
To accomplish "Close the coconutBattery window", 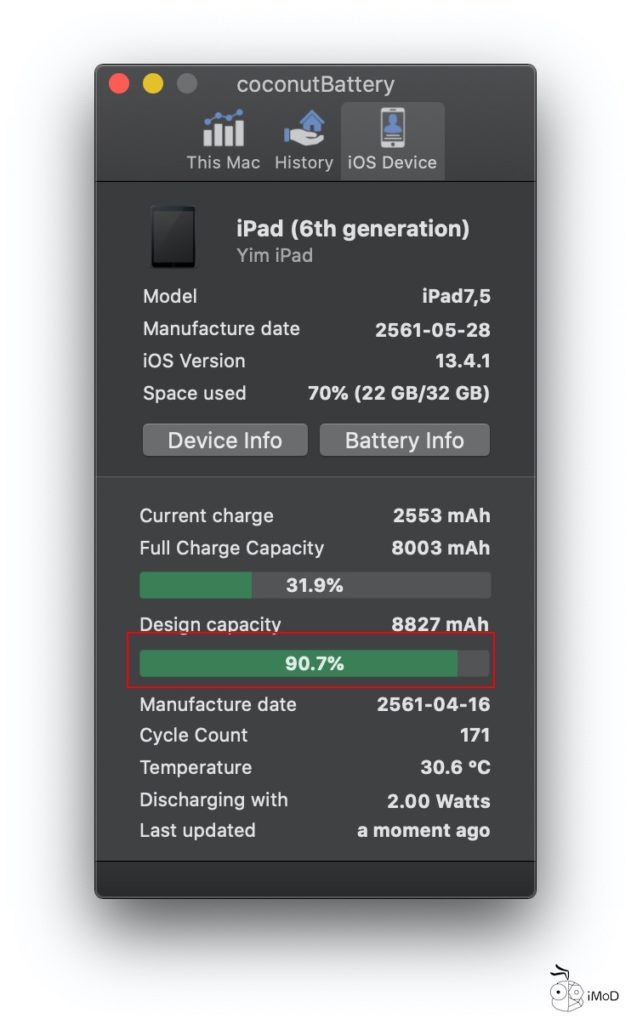I will click(x=119, y=84).
